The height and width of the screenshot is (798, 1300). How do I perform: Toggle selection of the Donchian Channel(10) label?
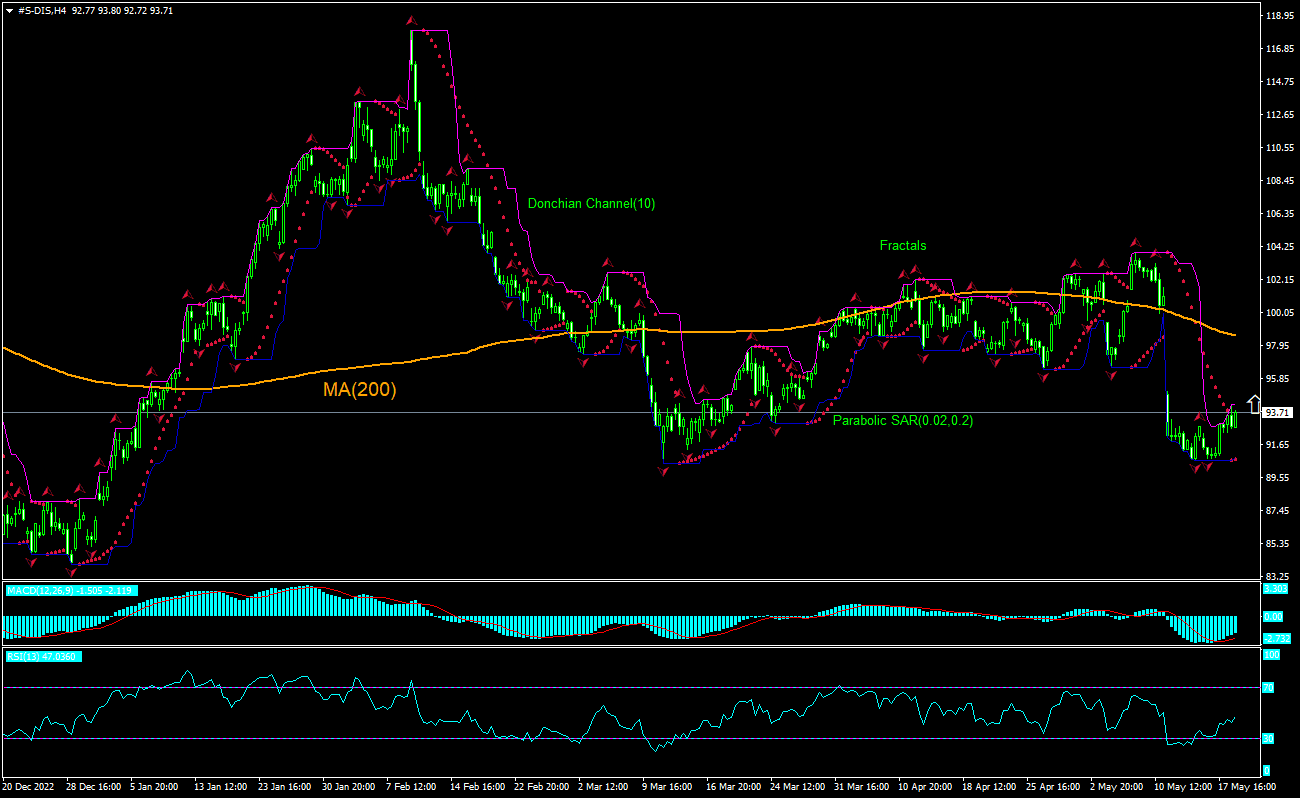(x=591, y=203)
